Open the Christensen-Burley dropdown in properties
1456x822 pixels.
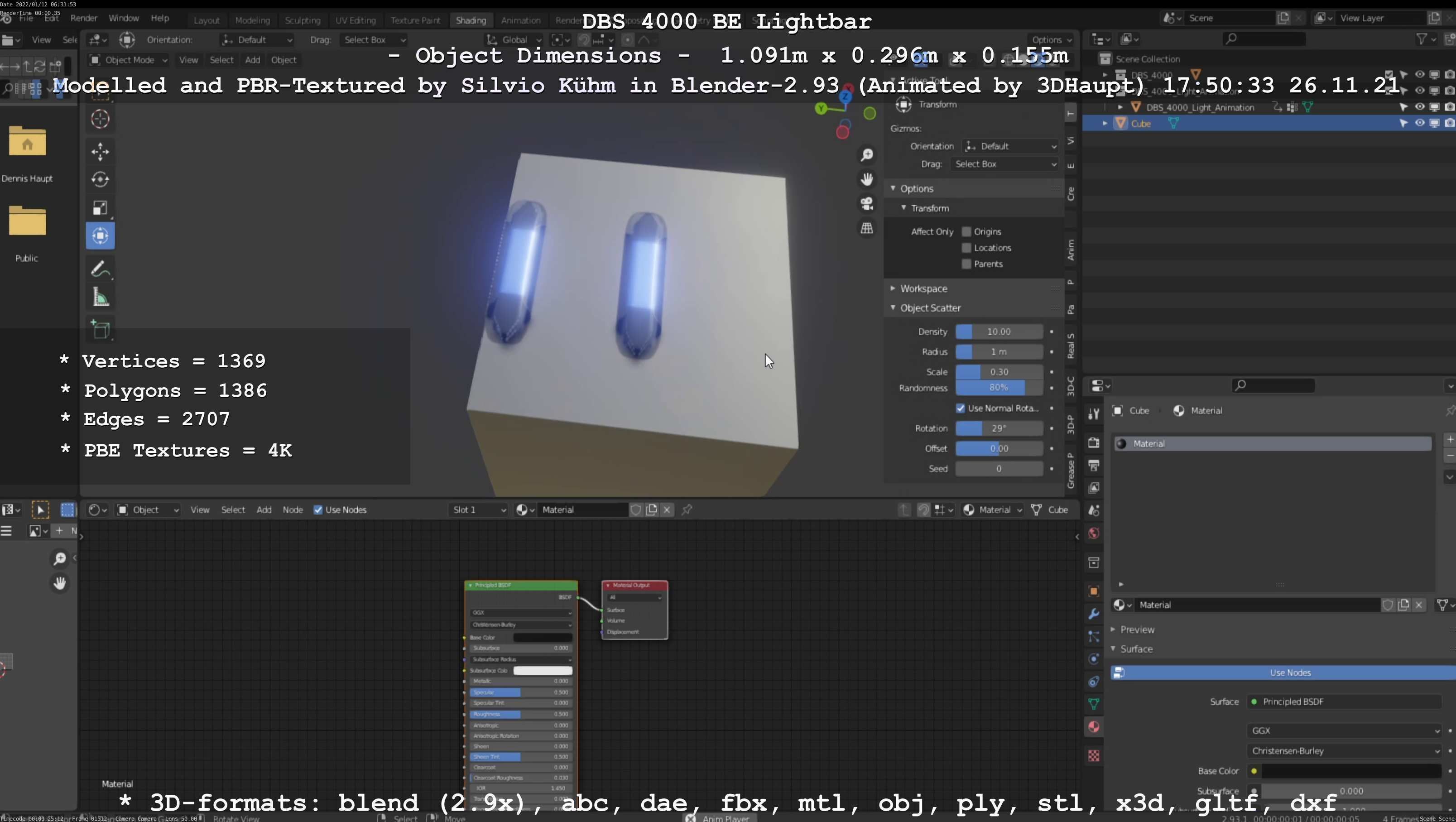(1344, 751)
